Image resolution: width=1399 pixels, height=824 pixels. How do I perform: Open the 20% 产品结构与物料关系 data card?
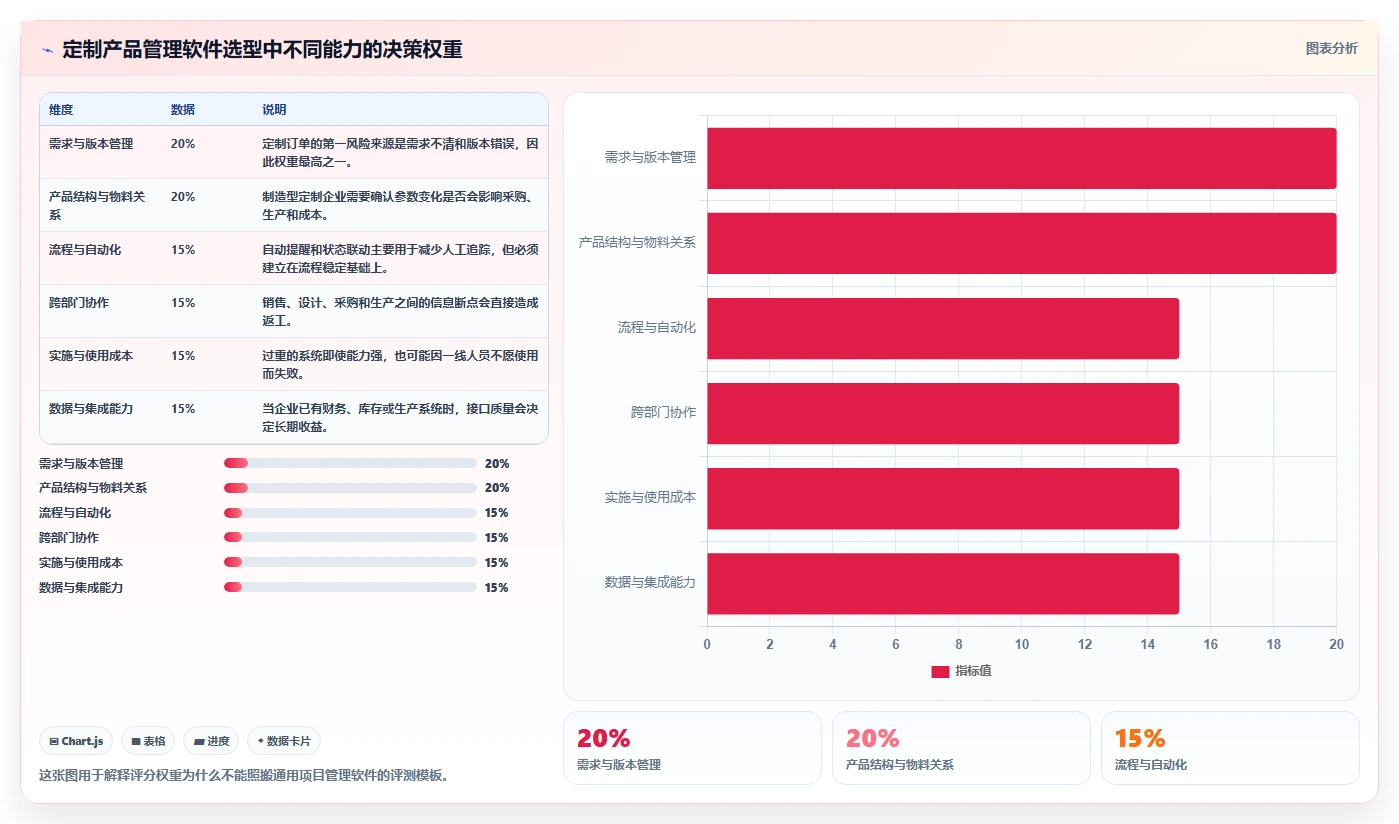click(x=961, y=748)
